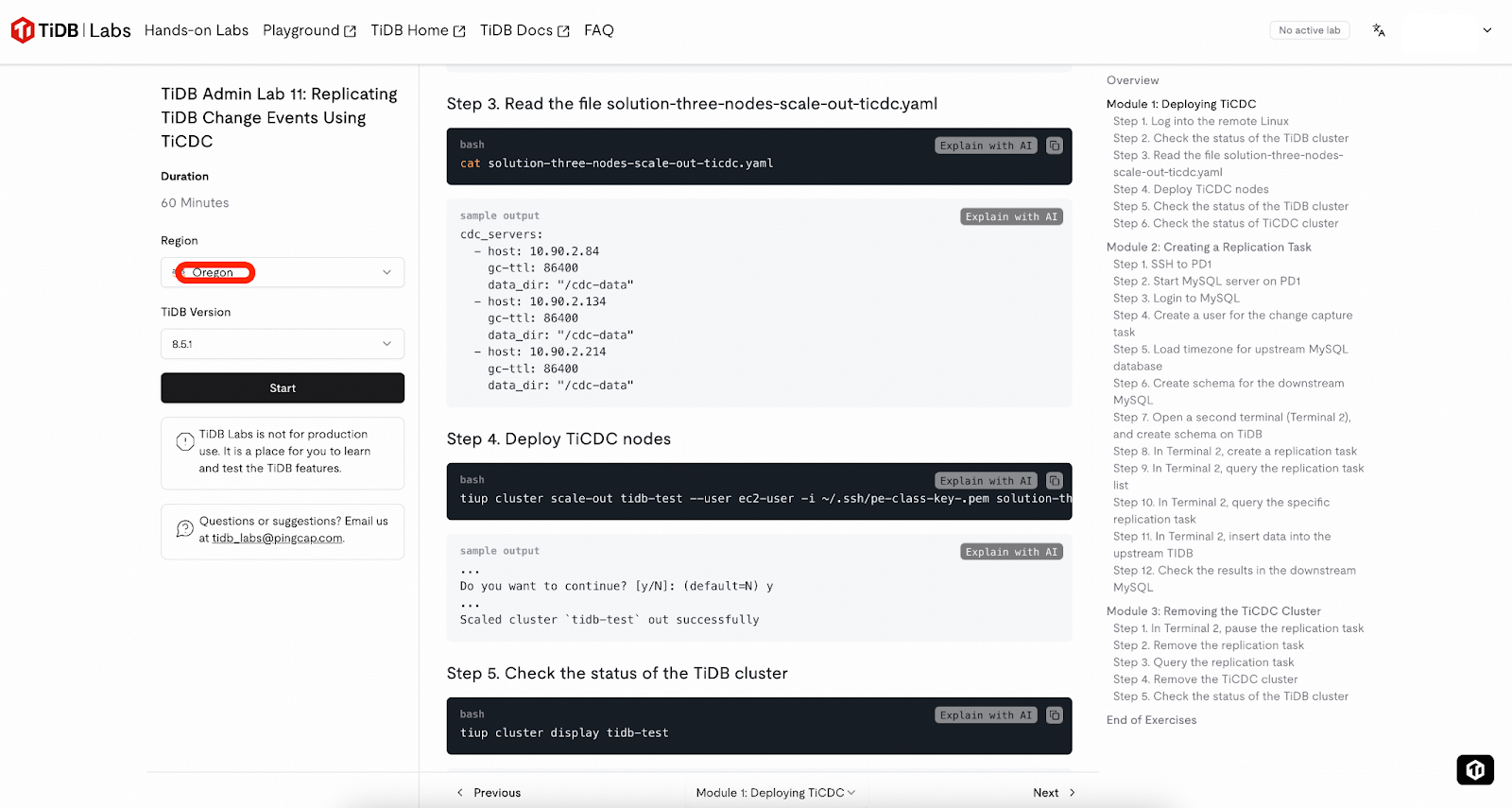Jump to Step 4. Deploy TiCDC nodes in outline

(1191, 189)
